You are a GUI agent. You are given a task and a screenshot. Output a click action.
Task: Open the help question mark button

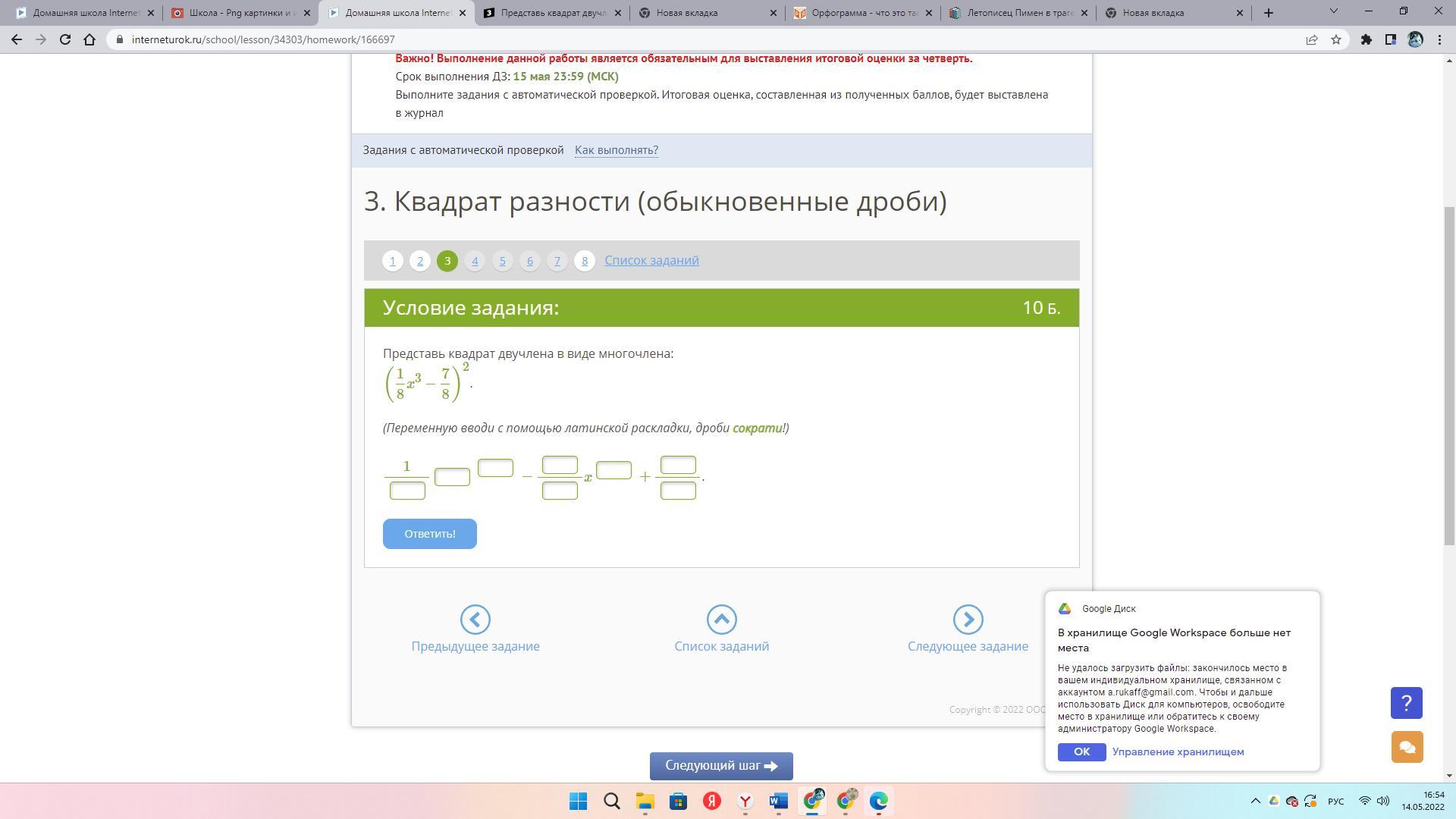1406,703
